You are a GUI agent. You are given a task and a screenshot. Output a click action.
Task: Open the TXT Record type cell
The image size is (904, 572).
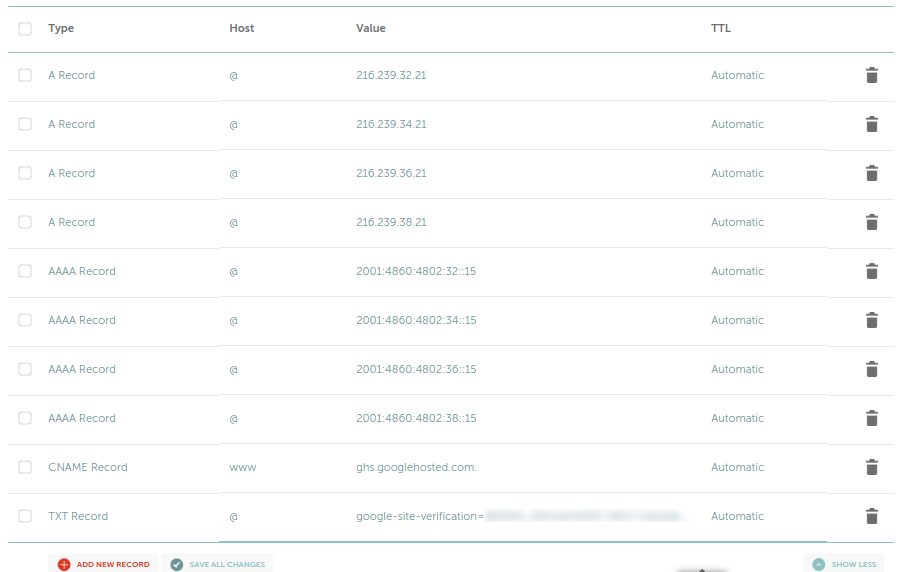pyautogui.click(x=78, y=516)
